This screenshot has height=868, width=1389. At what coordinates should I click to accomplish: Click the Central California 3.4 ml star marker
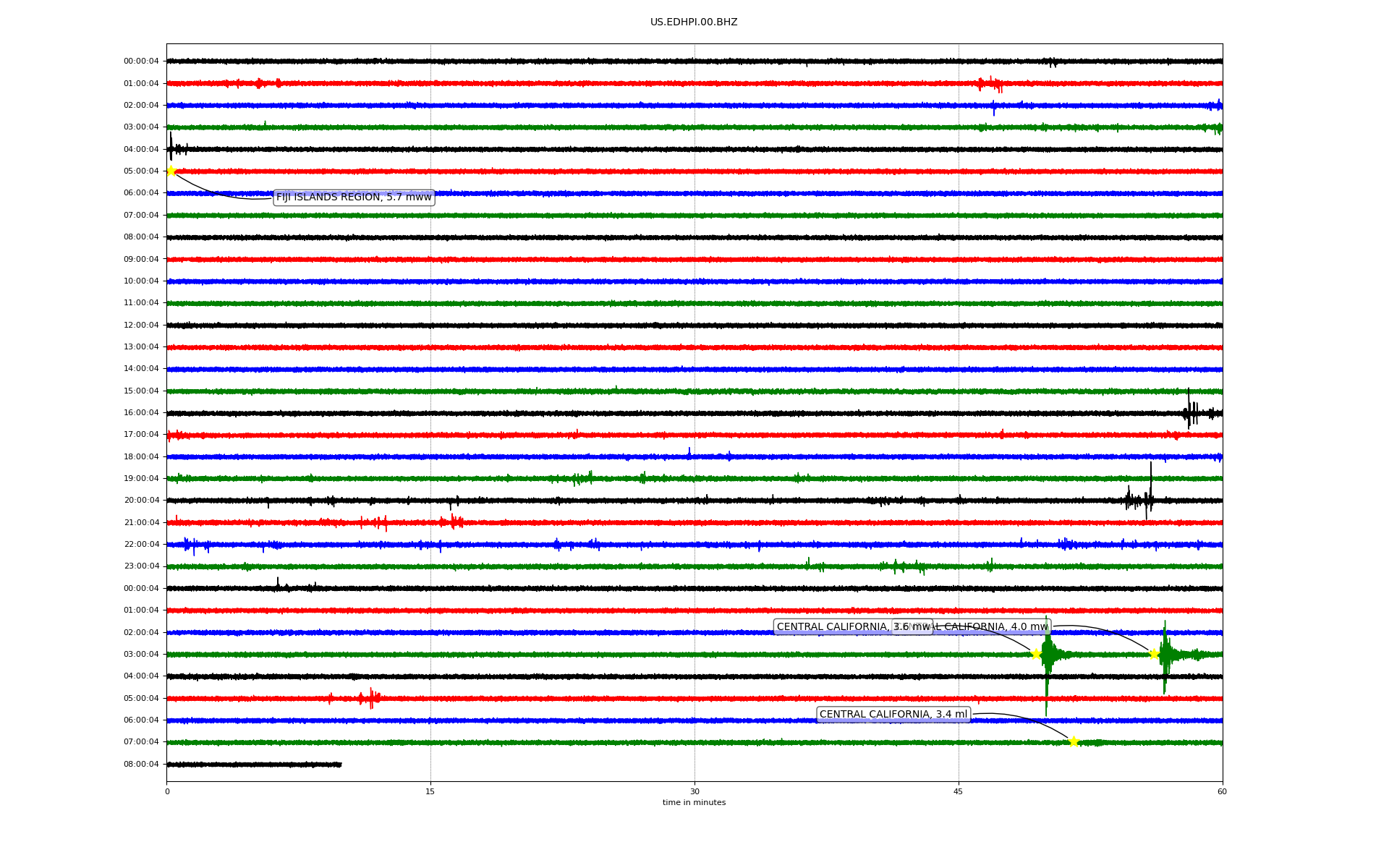(x=1074, y=741)
